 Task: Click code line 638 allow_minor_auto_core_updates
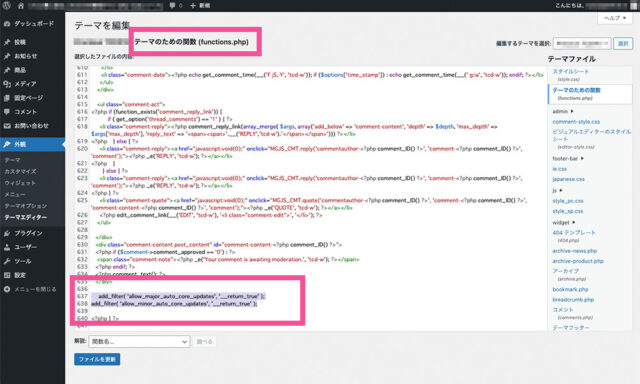pos(174,304)
